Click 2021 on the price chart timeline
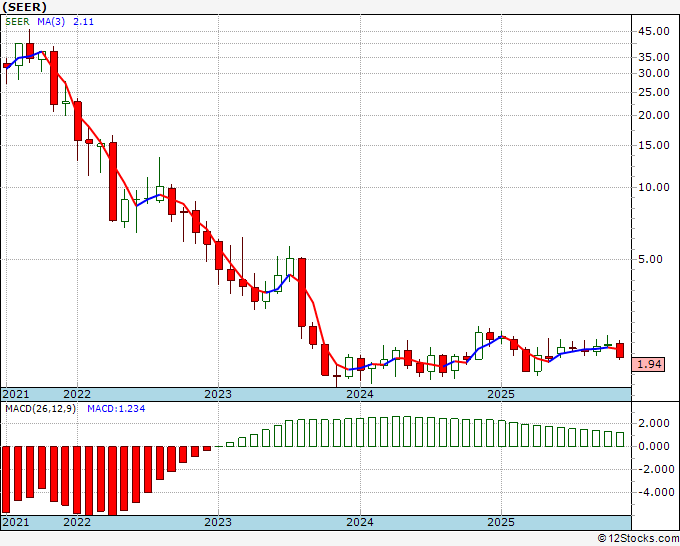The image size is (680, 546). coord(16,394)
